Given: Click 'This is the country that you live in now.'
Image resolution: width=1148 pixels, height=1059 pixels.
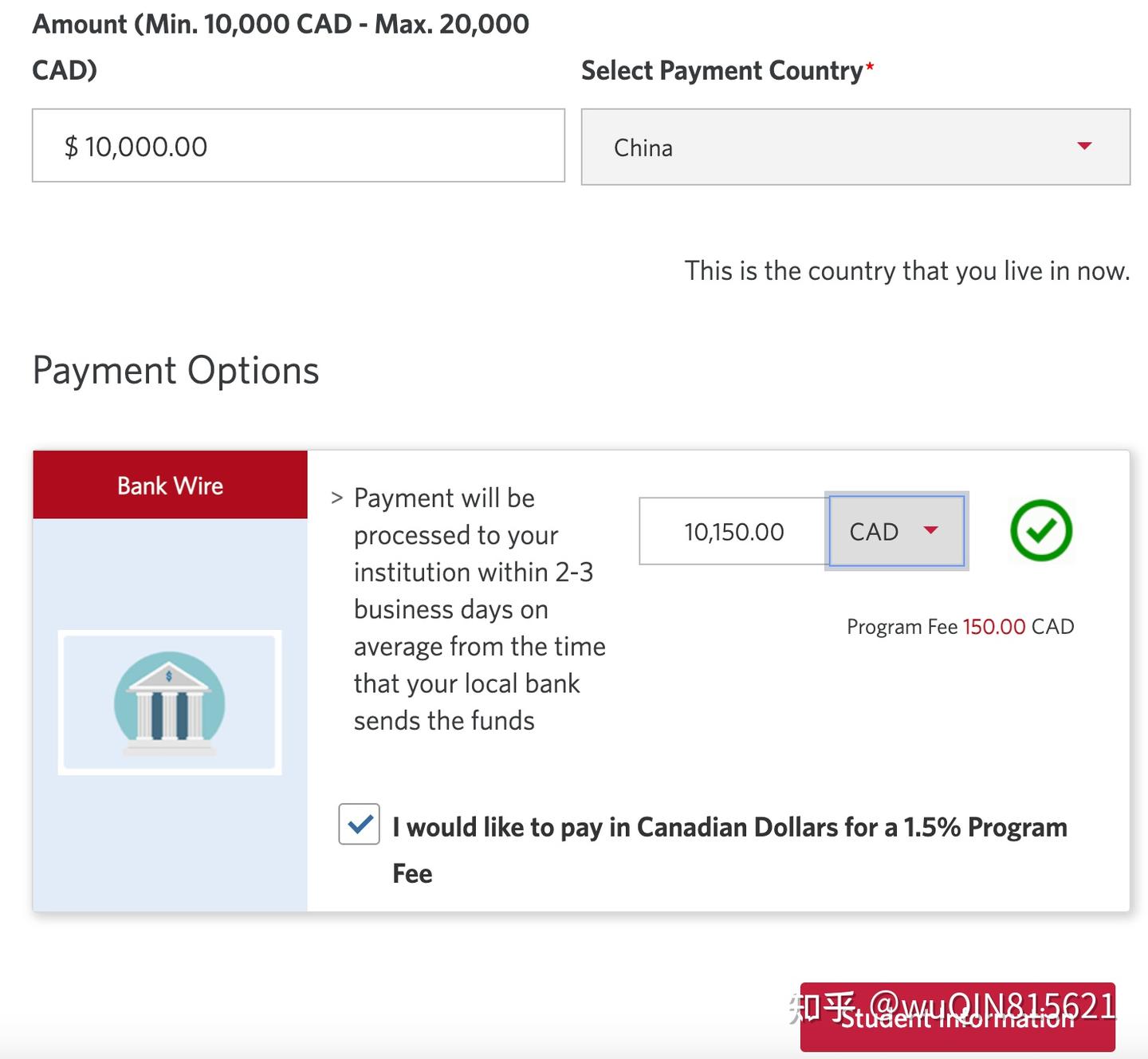Looking at the screenshot, I should [907, 271].
